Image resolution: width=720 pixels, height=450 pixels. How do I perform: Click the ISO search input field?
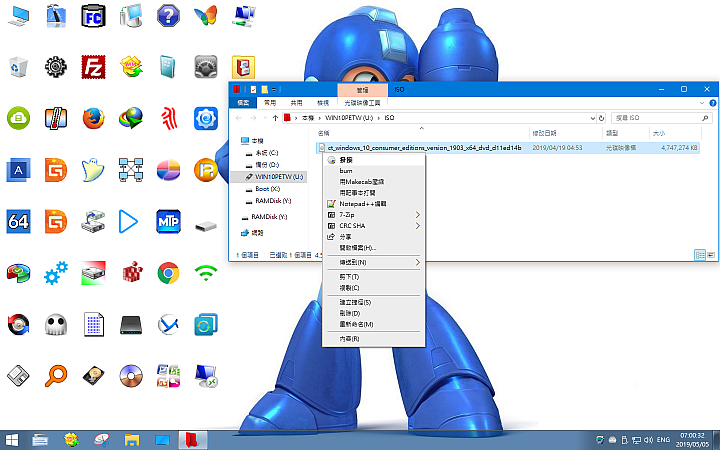click(661, 118)
